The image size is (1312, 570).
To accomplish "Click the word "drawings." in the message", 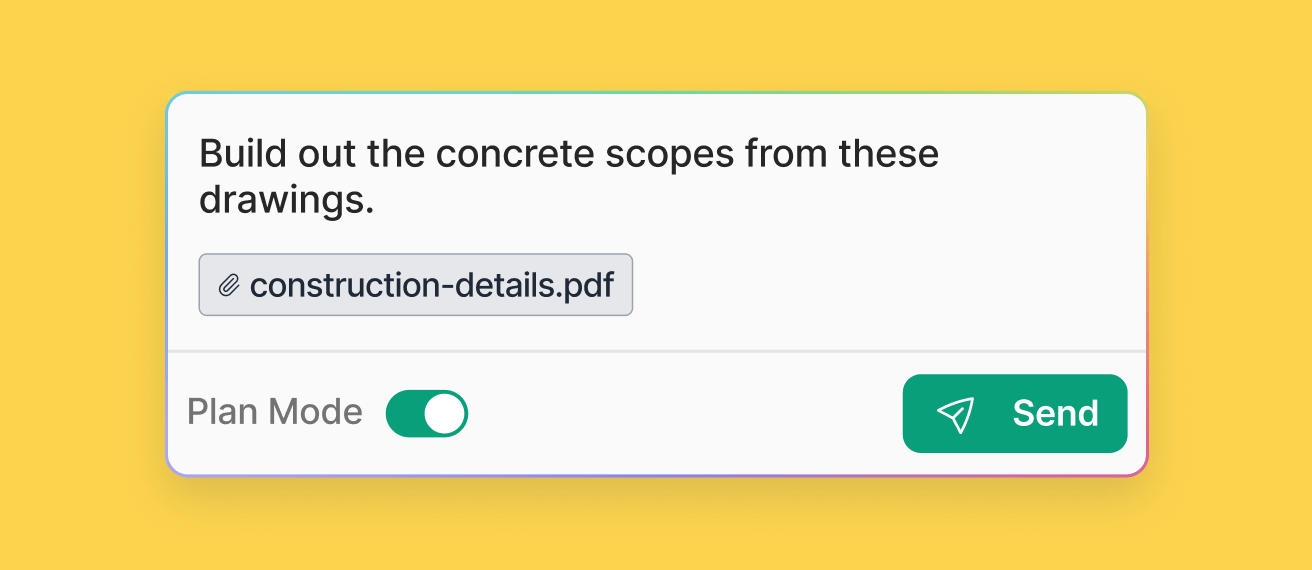I will 286,199.
